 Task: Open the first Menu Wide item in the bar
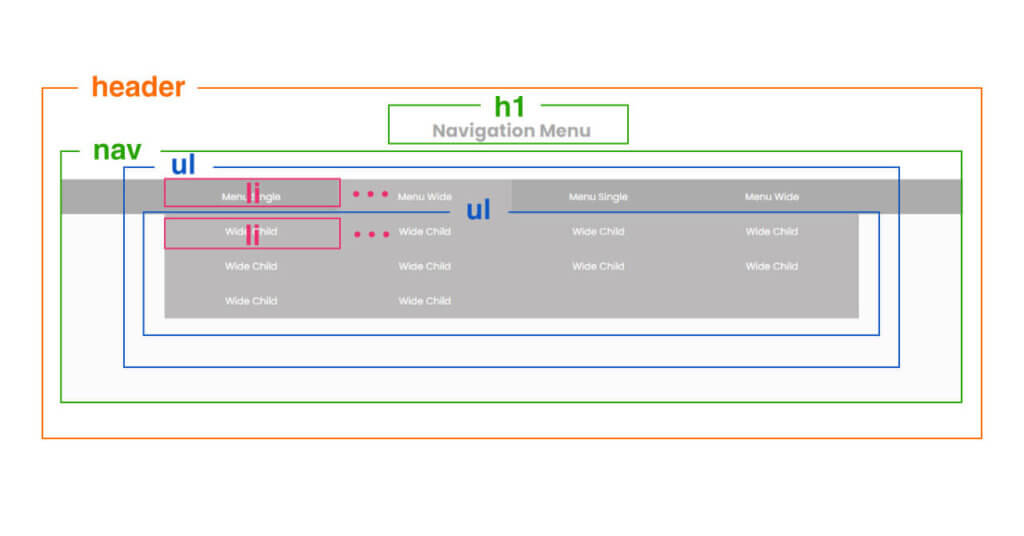tap(425, 197)
